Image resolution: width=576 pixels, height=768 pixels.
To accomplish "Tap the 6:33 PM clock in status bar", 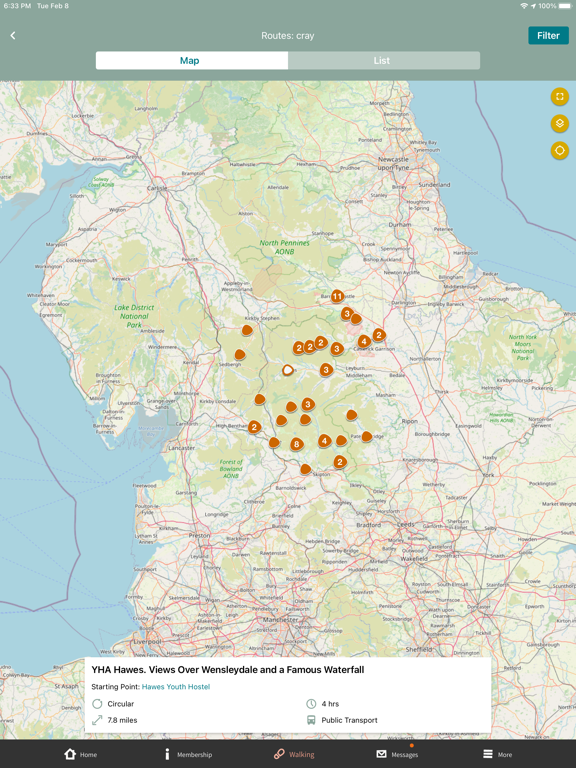I will pyautogui.click(x=18, y=6).
